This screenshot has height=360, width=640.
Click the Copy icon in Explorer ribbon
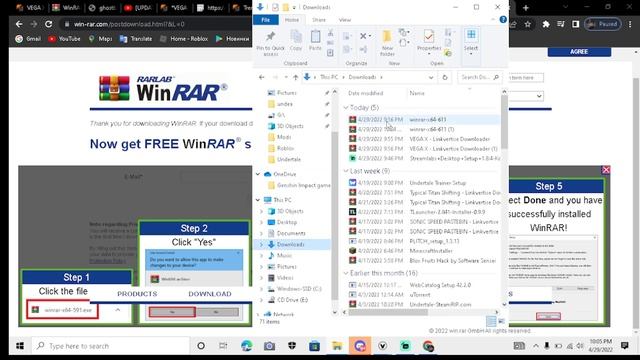pos(296,40)
